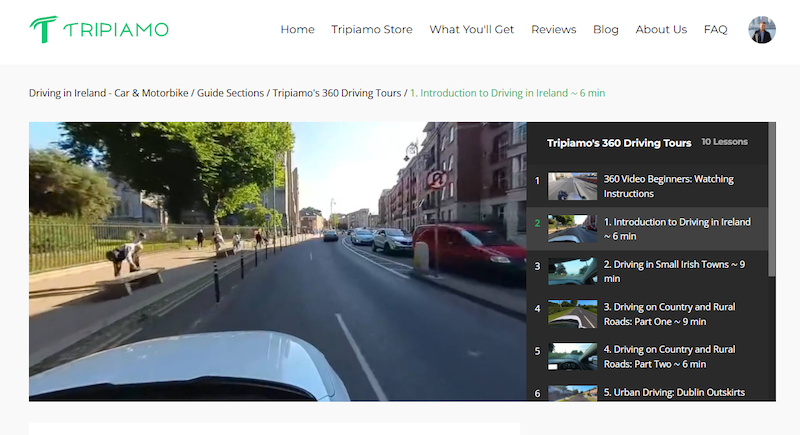Viewport: 800px width, 435px height.
Task: Visit the About Us page
Action: (661, 30)
